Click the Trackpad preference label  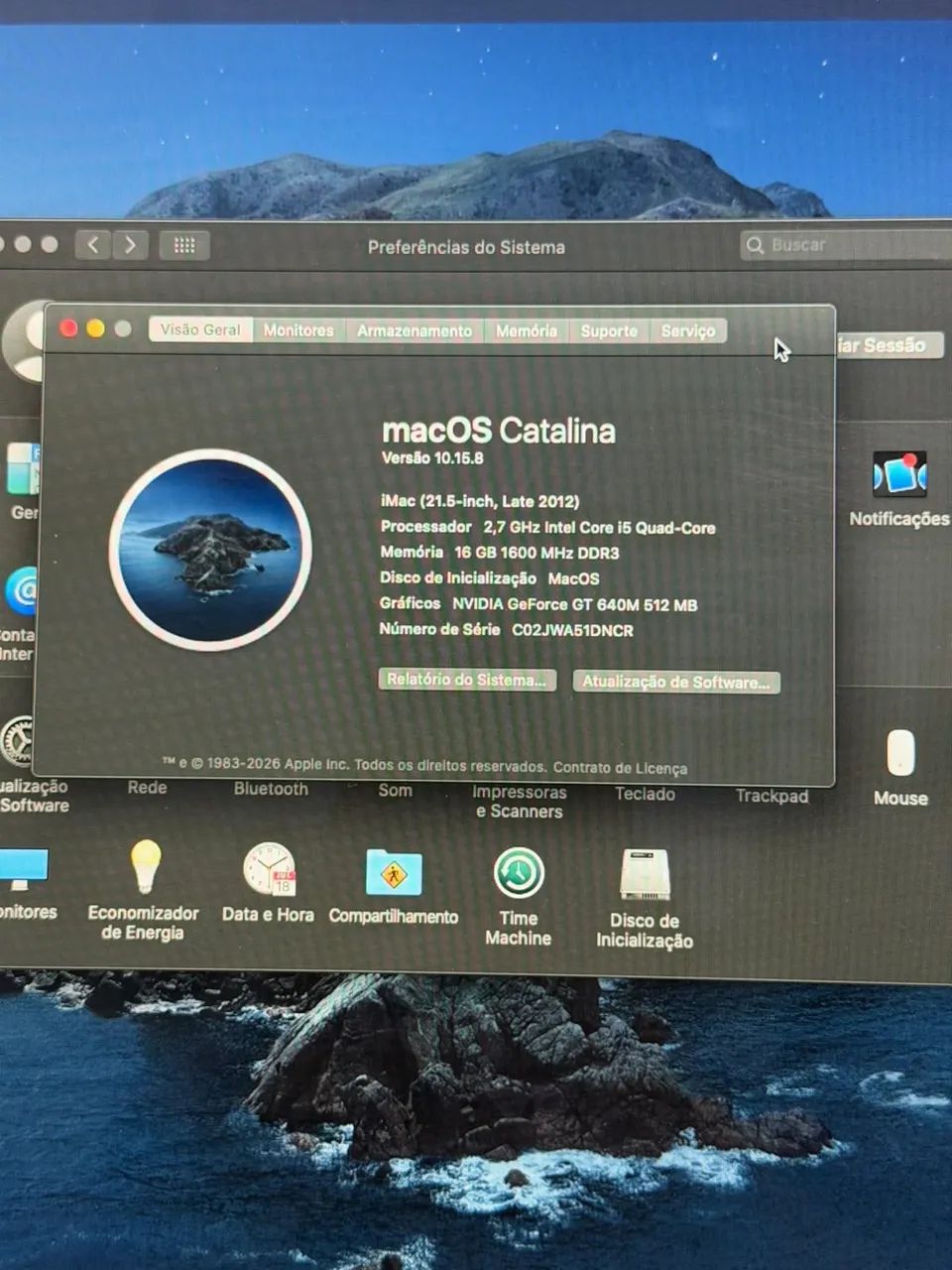coord(772,796)
